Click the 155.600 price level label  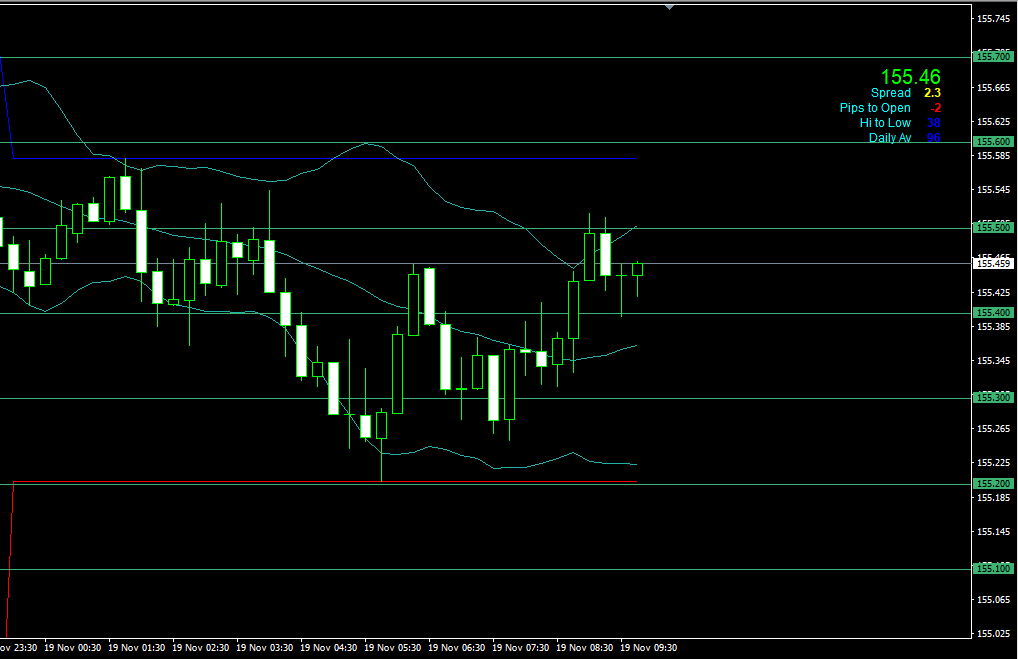[x=992, y=142]
